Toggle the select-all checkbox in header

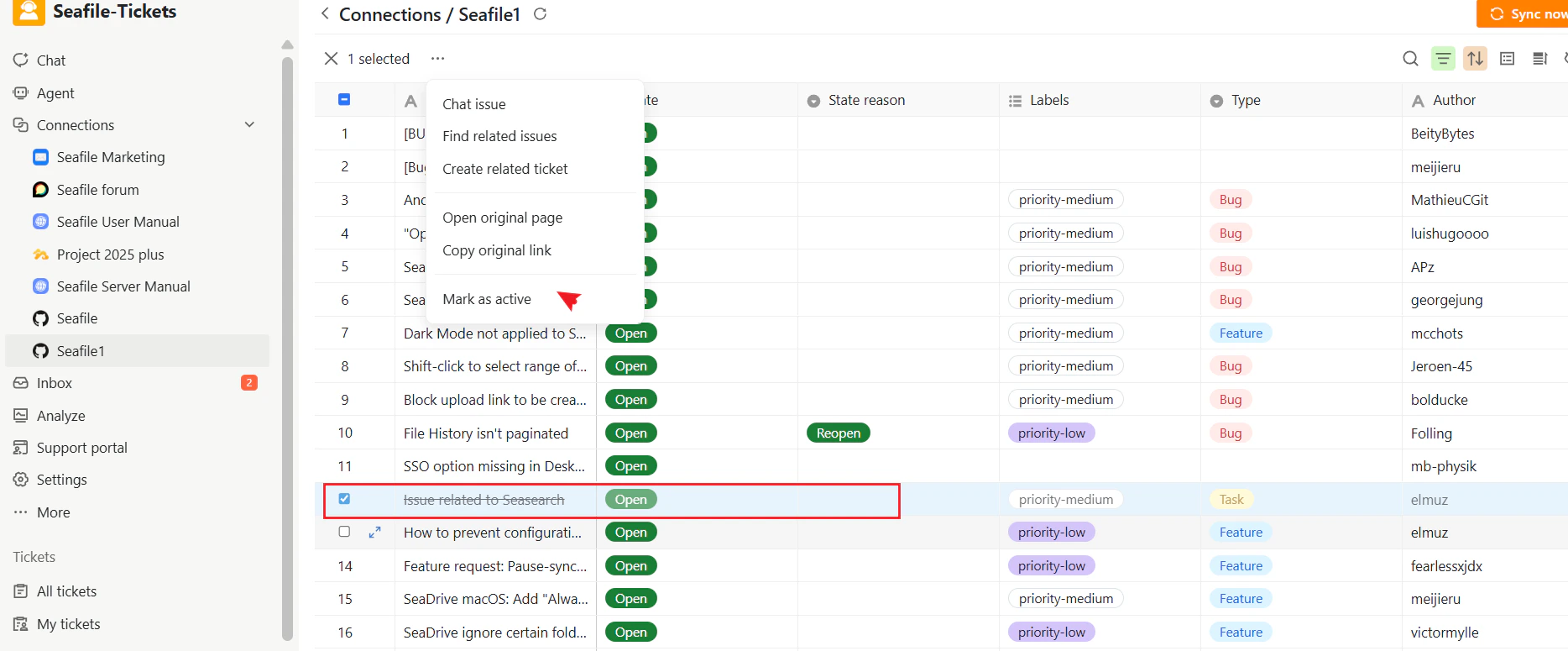(x=344, y=99)
